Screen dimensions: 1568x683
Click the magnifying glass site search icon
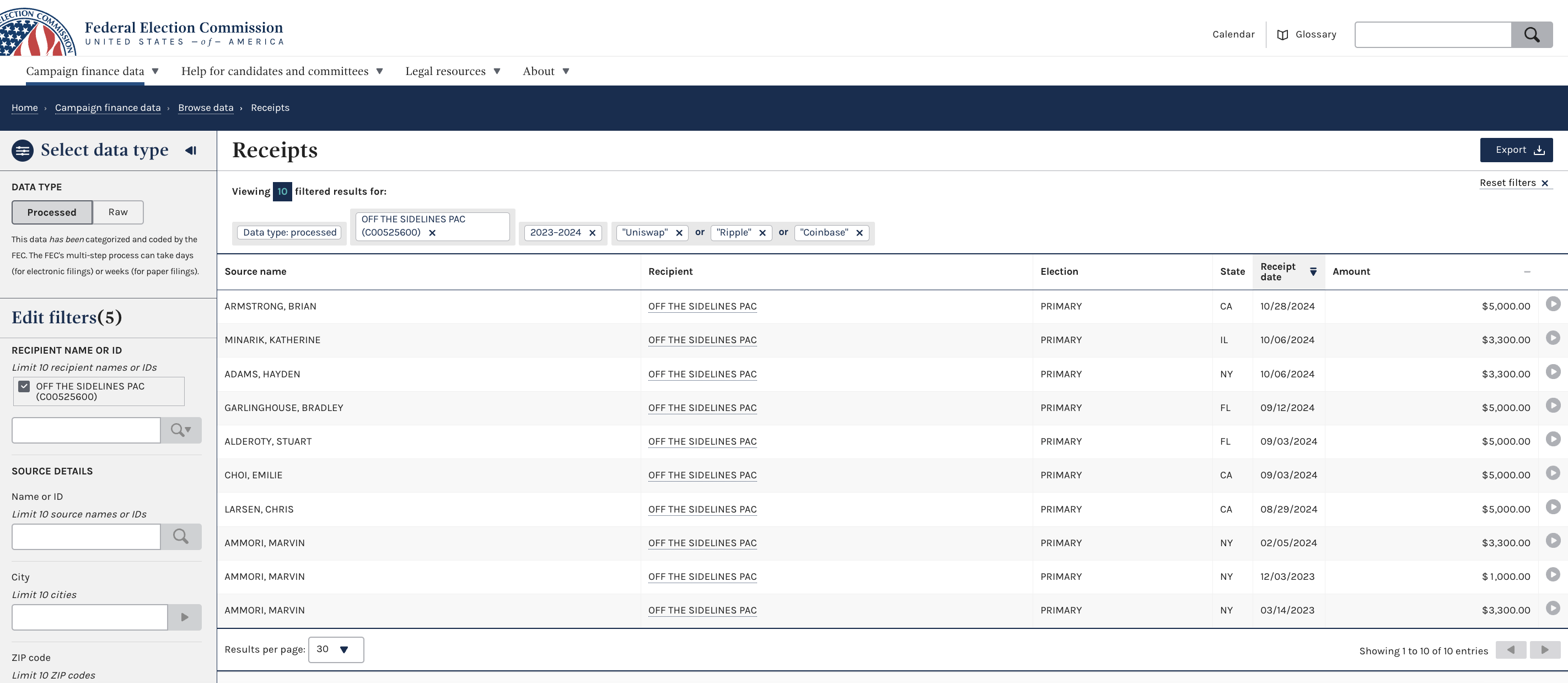(1532, 35)
